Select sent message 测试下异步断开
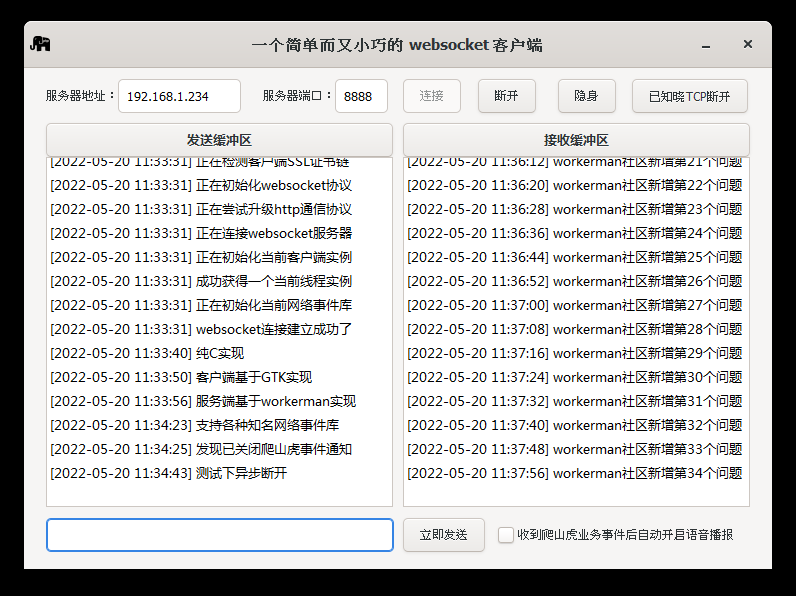The height and width of the screenshot is (596, 796). (x=169, y=474)
